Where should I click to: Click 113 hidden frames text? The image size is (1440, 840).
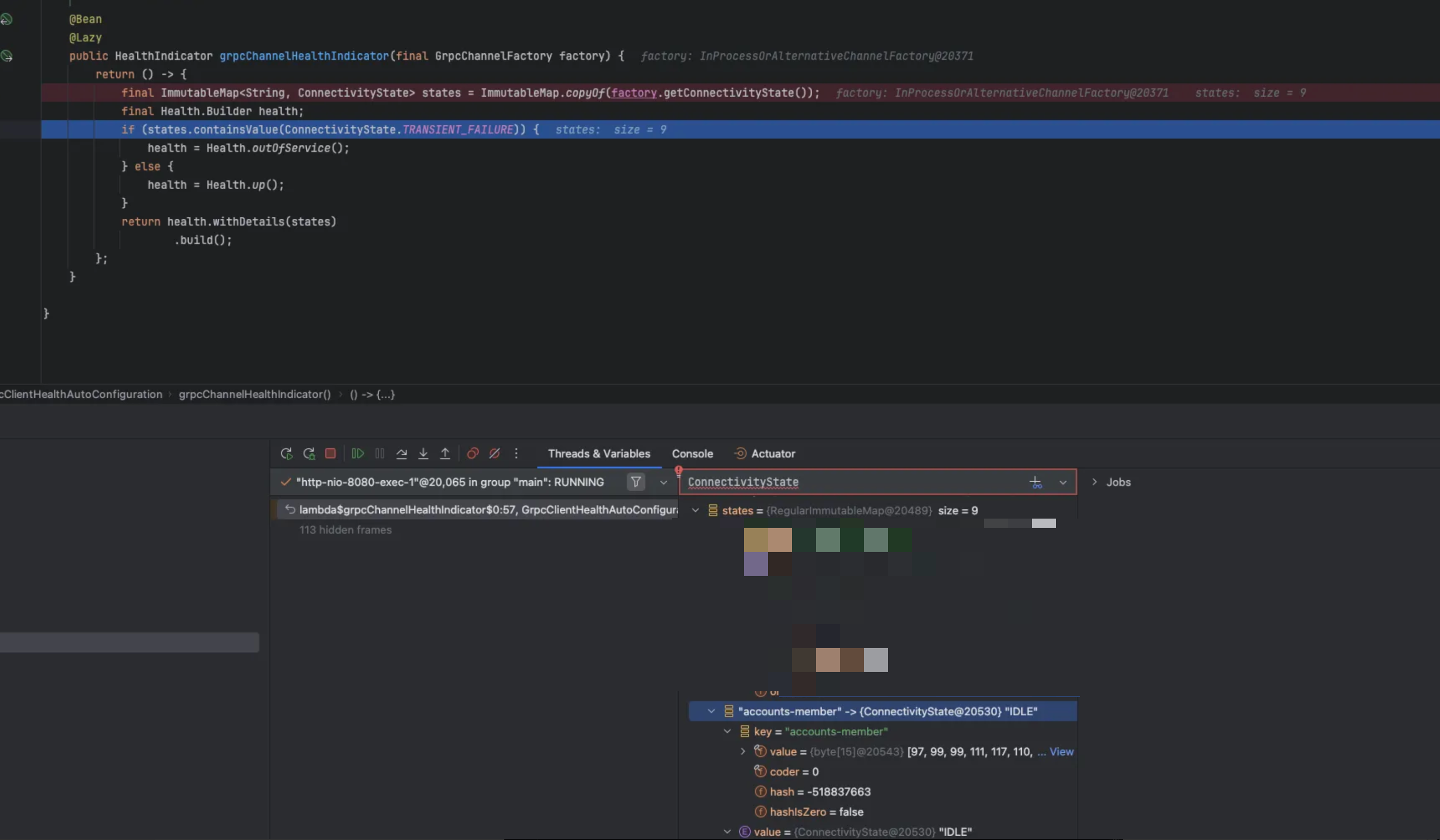click(345, 530)
